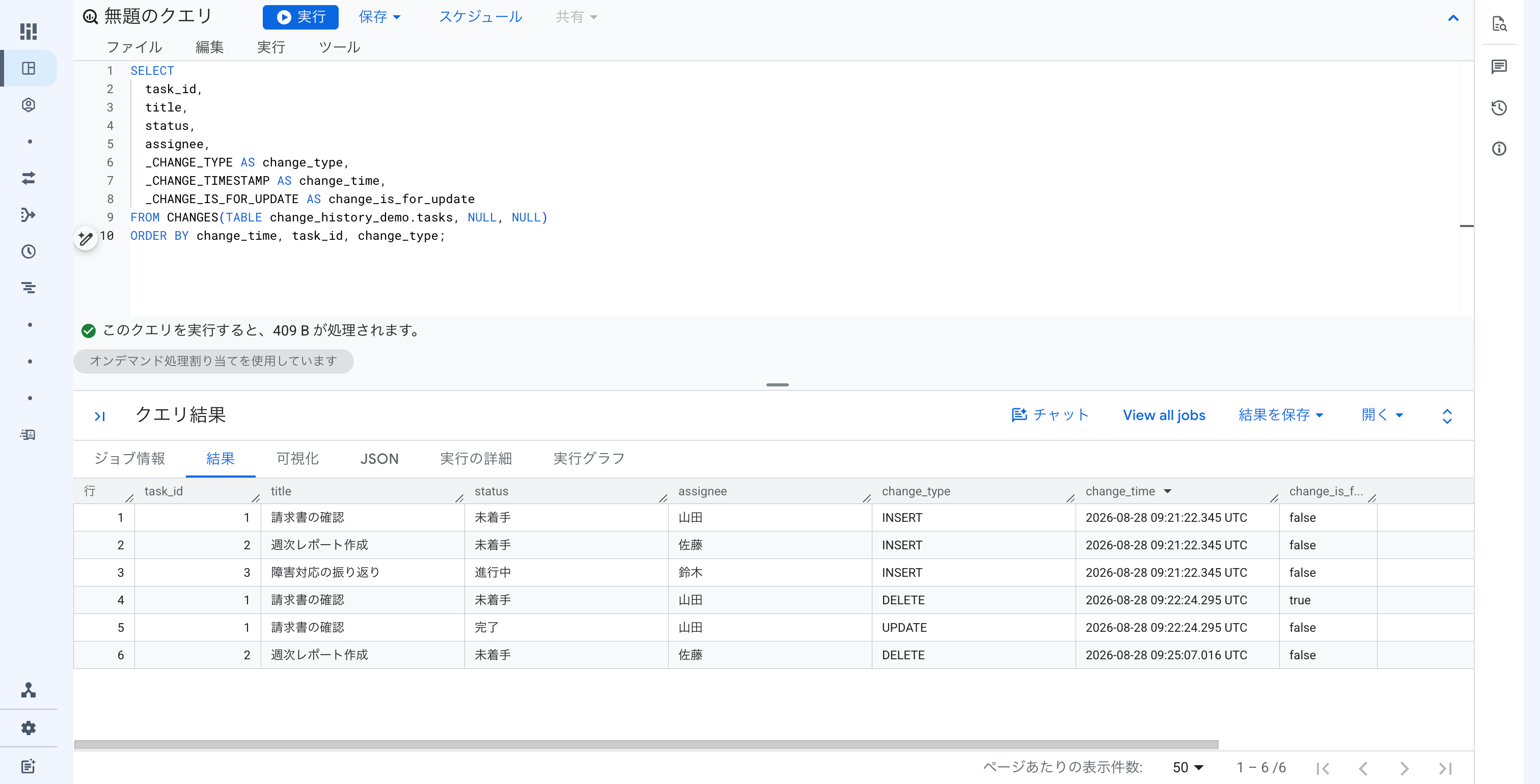Screen dimensions: 1540x784
Task: Select the 完了 status cell
Action: click(566, 627)
